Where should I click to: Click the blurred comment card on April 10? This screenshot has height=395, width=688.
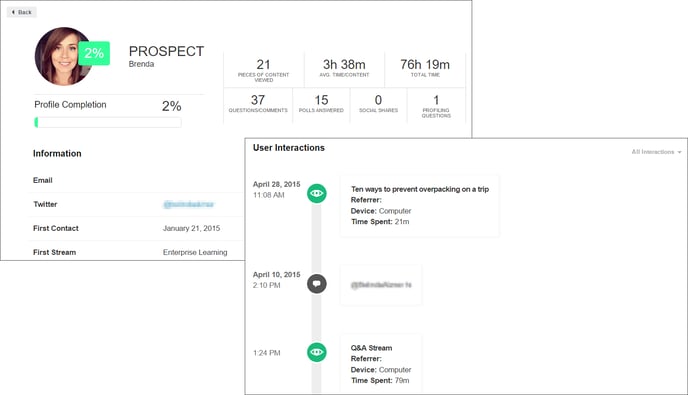point(381,285)
